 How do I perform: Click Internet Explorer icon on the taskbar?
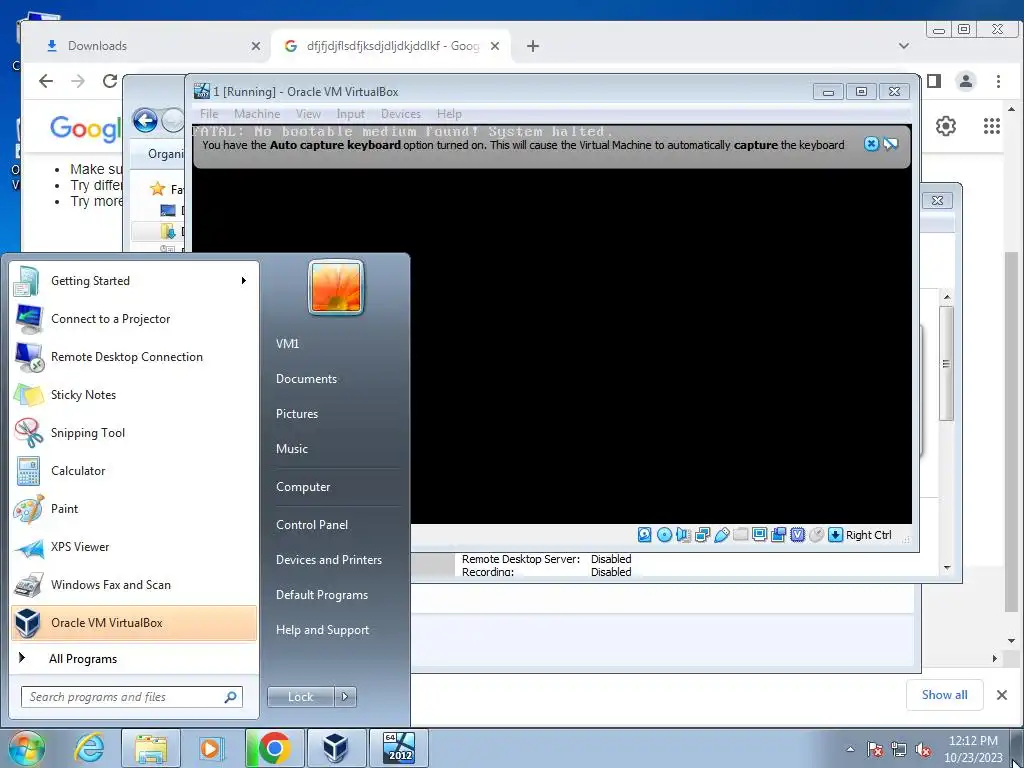pos(89,748)
